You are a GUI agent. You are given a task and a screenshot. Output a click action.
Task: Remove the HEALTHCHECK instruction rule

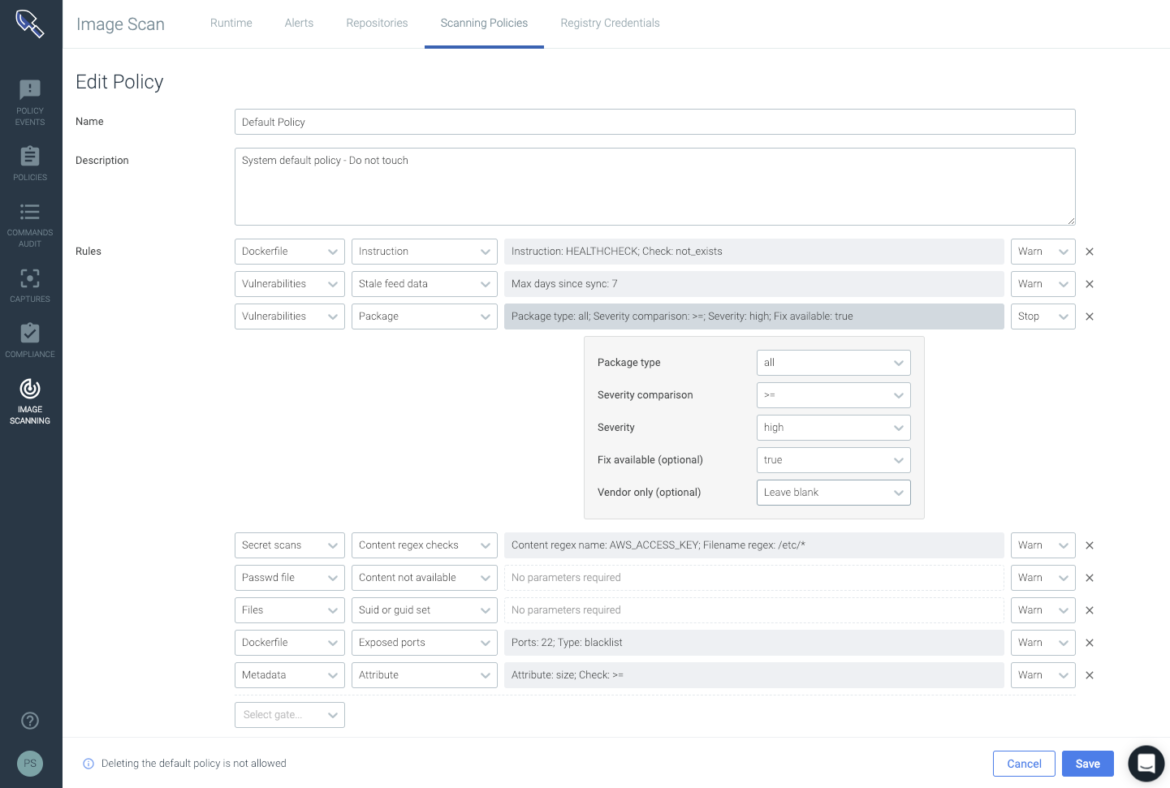click(x=1089, y=251)
